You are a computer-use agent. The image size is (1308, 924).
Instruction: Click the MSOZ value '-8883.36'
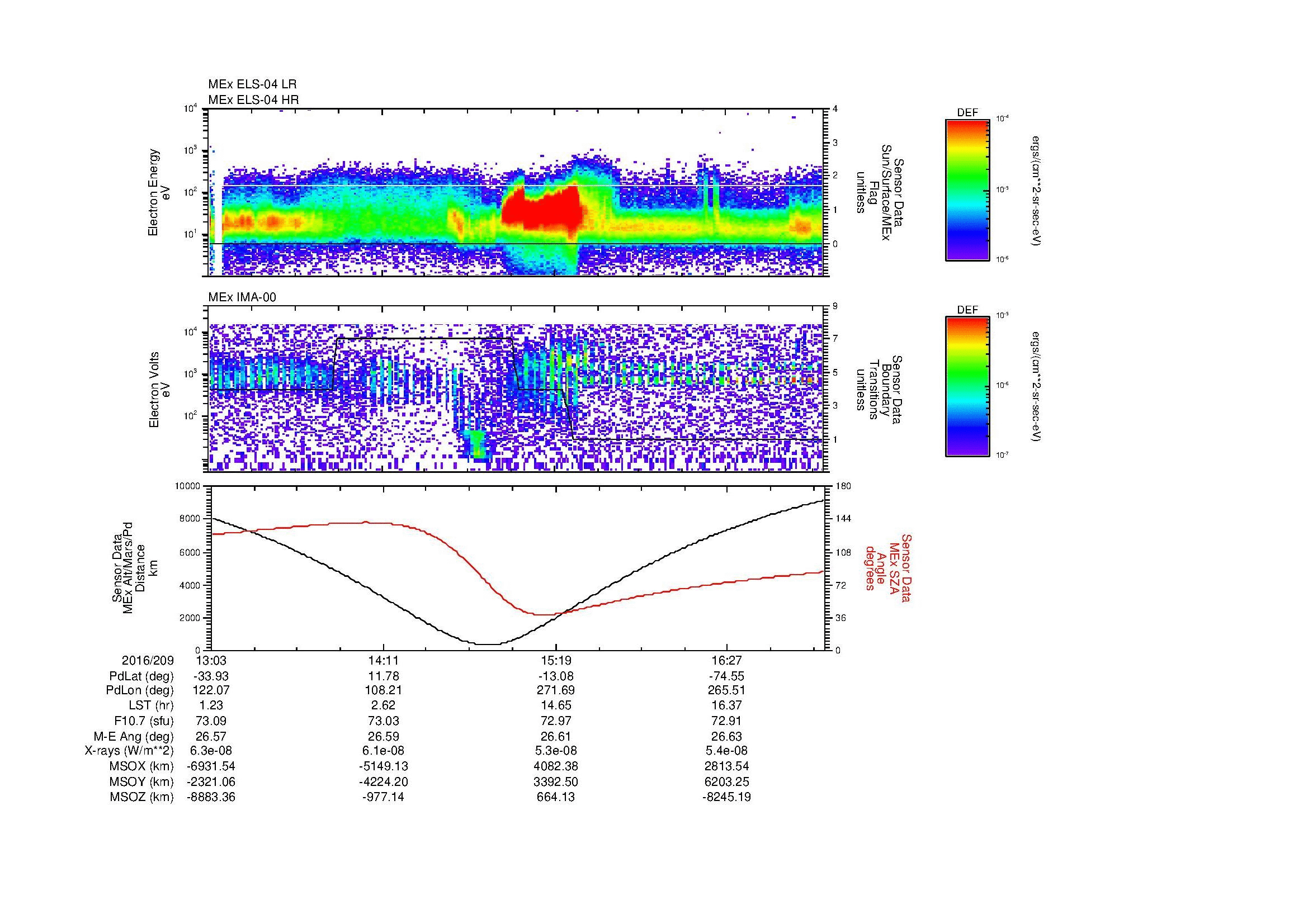211,797
